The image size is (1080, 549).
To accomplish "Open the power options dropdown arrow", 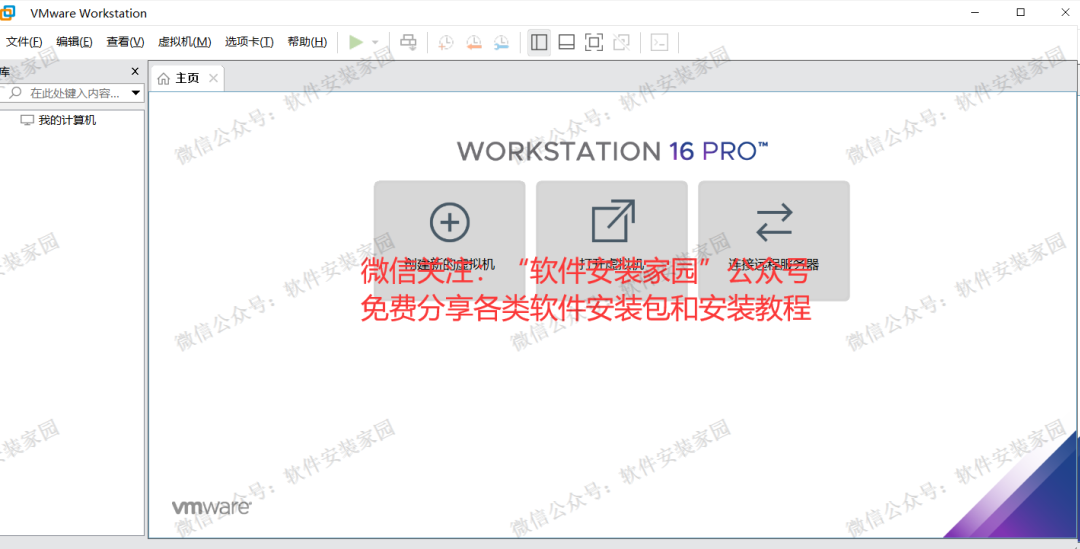I will click(x=375, y=42).
